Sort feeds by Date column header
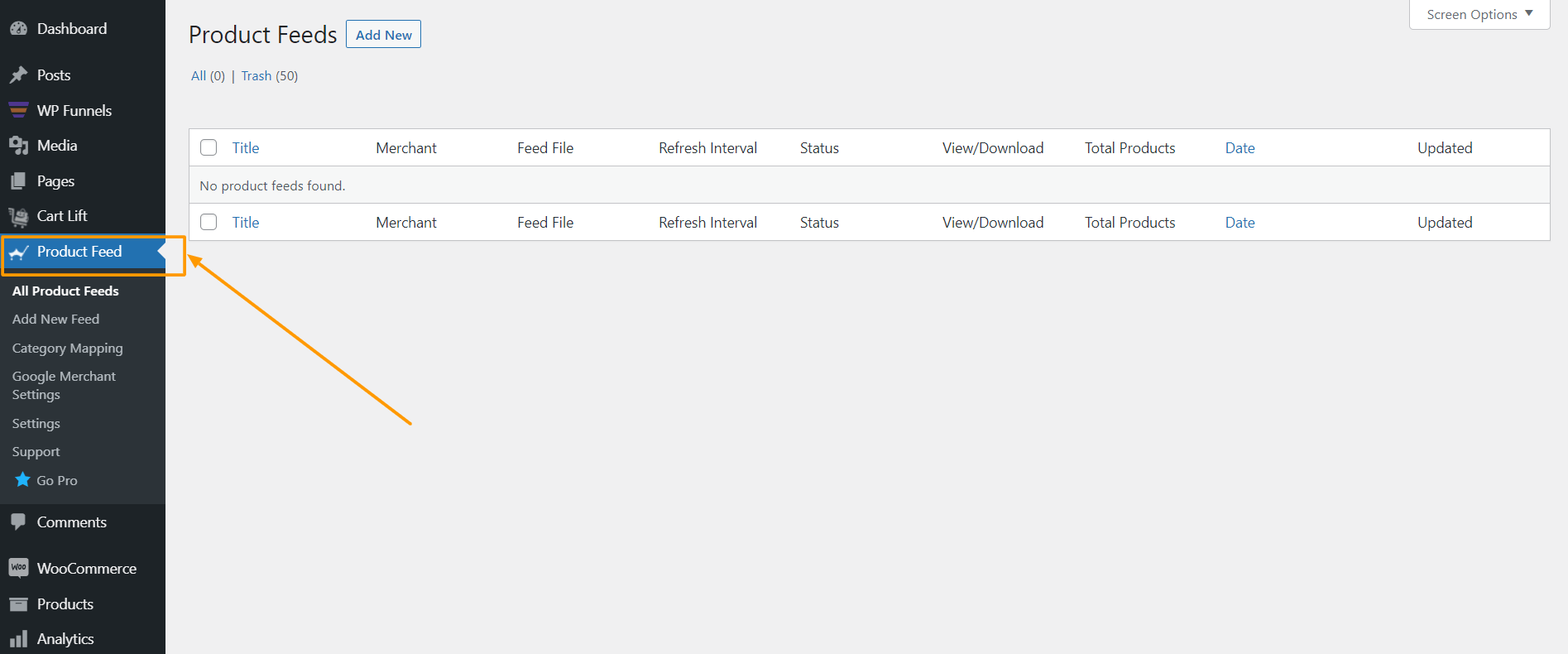Screen dimensions: 1568x654 pos(1240,148)
